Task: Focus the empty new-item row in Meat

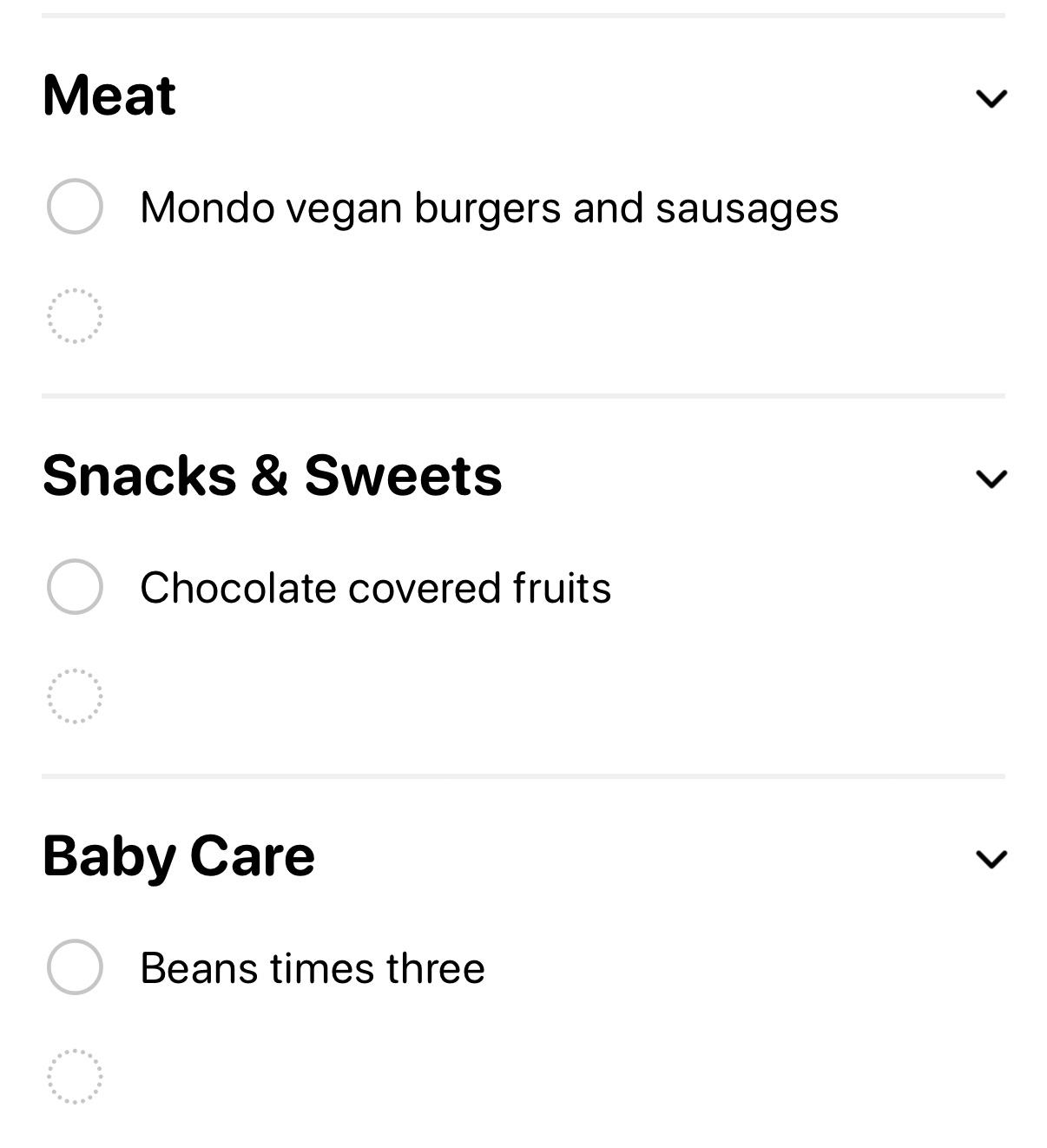Action: (x=523, y=316)
